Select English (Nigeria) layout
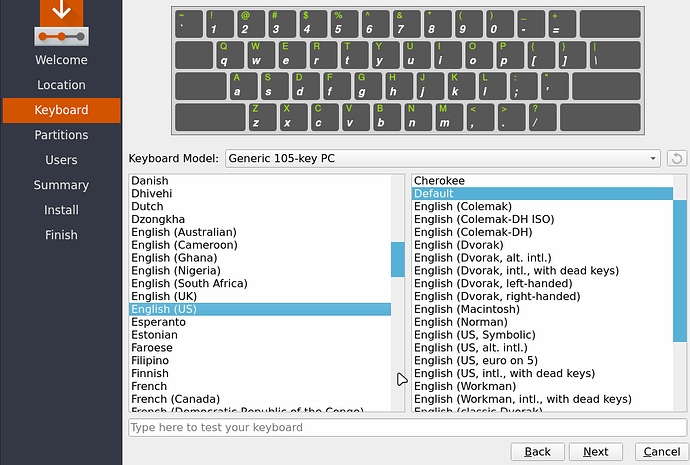This screenshot has width=690, height=465. point(260,271)
